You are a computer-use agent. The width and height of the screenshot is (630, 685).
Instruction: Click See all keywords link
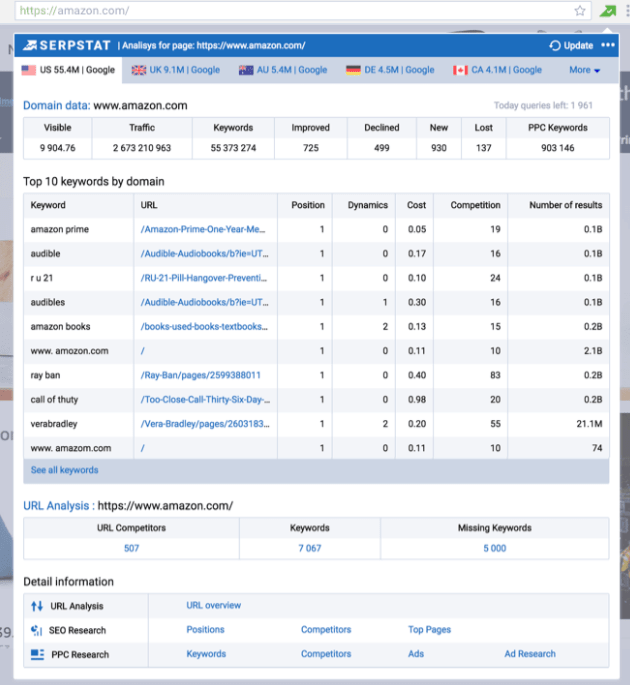pyautogui.click(x=65, y=470)
